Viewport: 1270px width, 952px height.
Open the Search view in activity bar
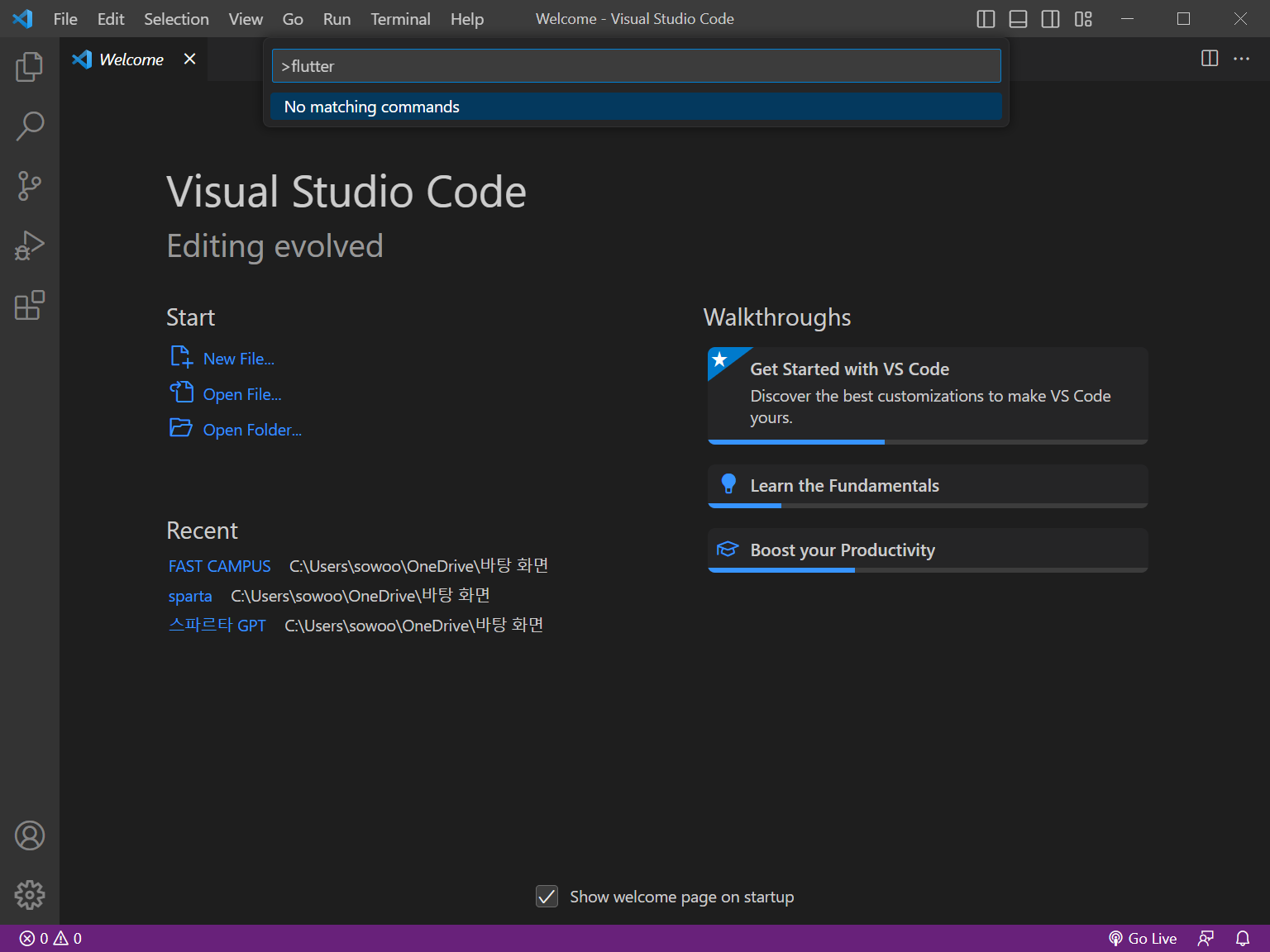(30, 126)
